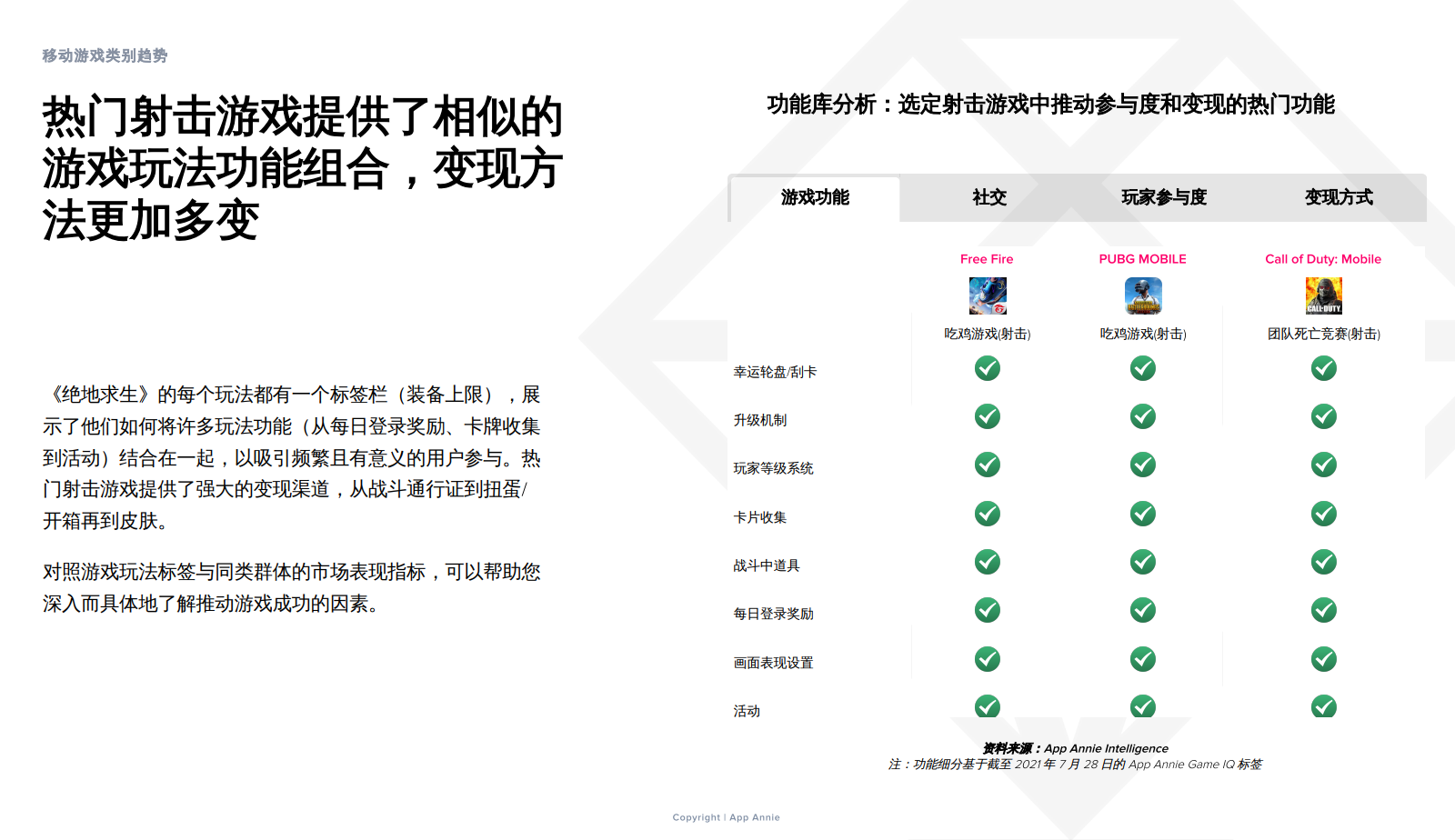
Task: Click the Free Fire title link
Action: click(x=987, y=259)
